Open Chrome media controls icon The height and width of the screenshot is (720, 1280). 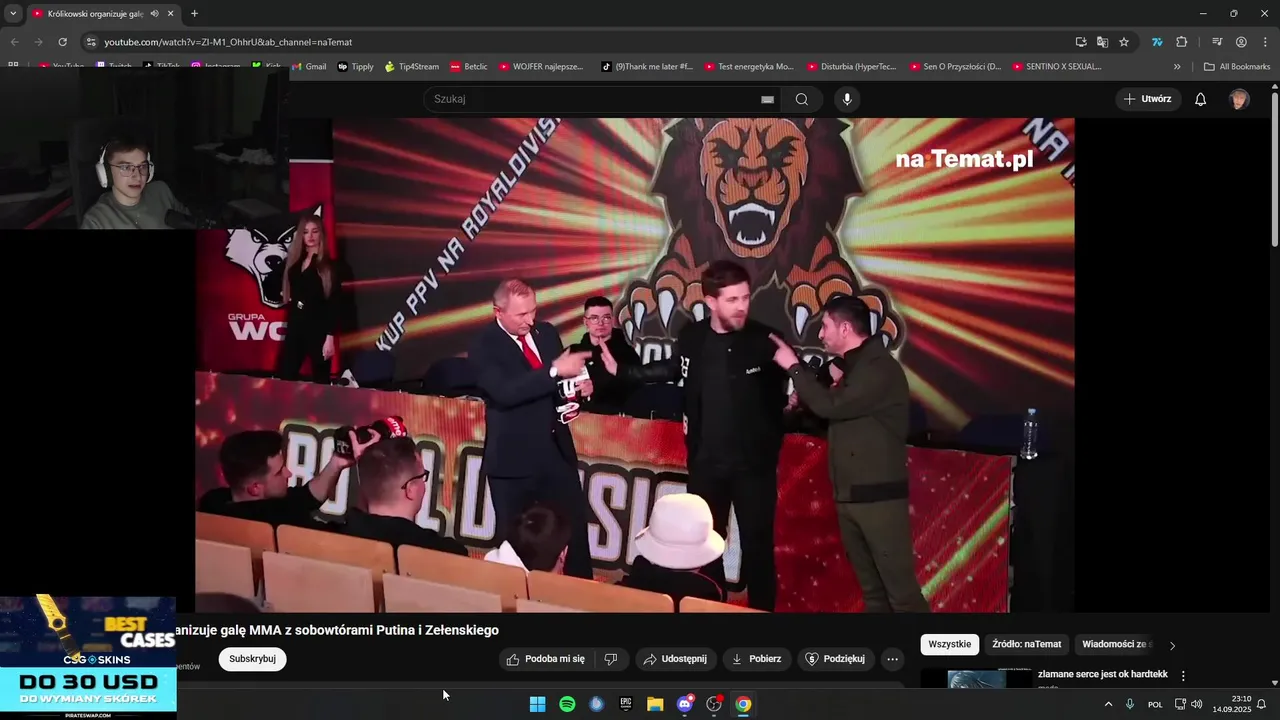[x=1217, y=42]
